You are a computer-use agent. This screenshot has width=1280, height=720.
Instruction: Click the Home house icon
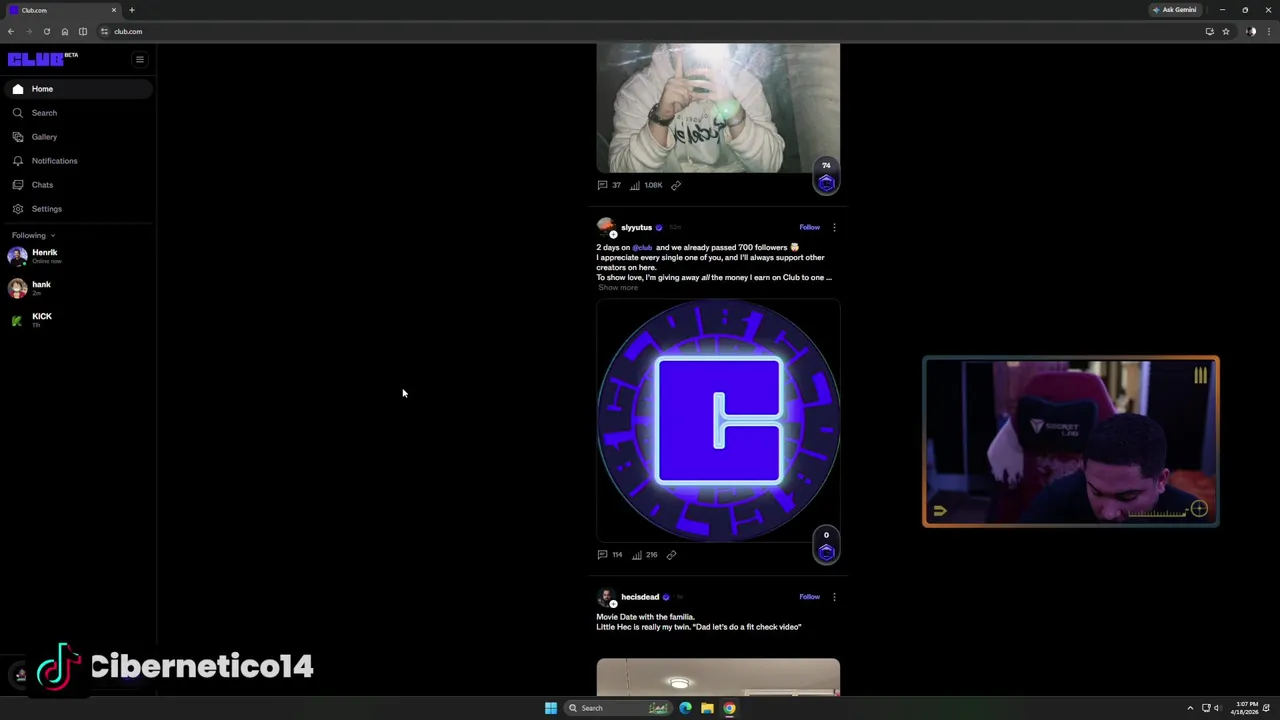[18, 89]
